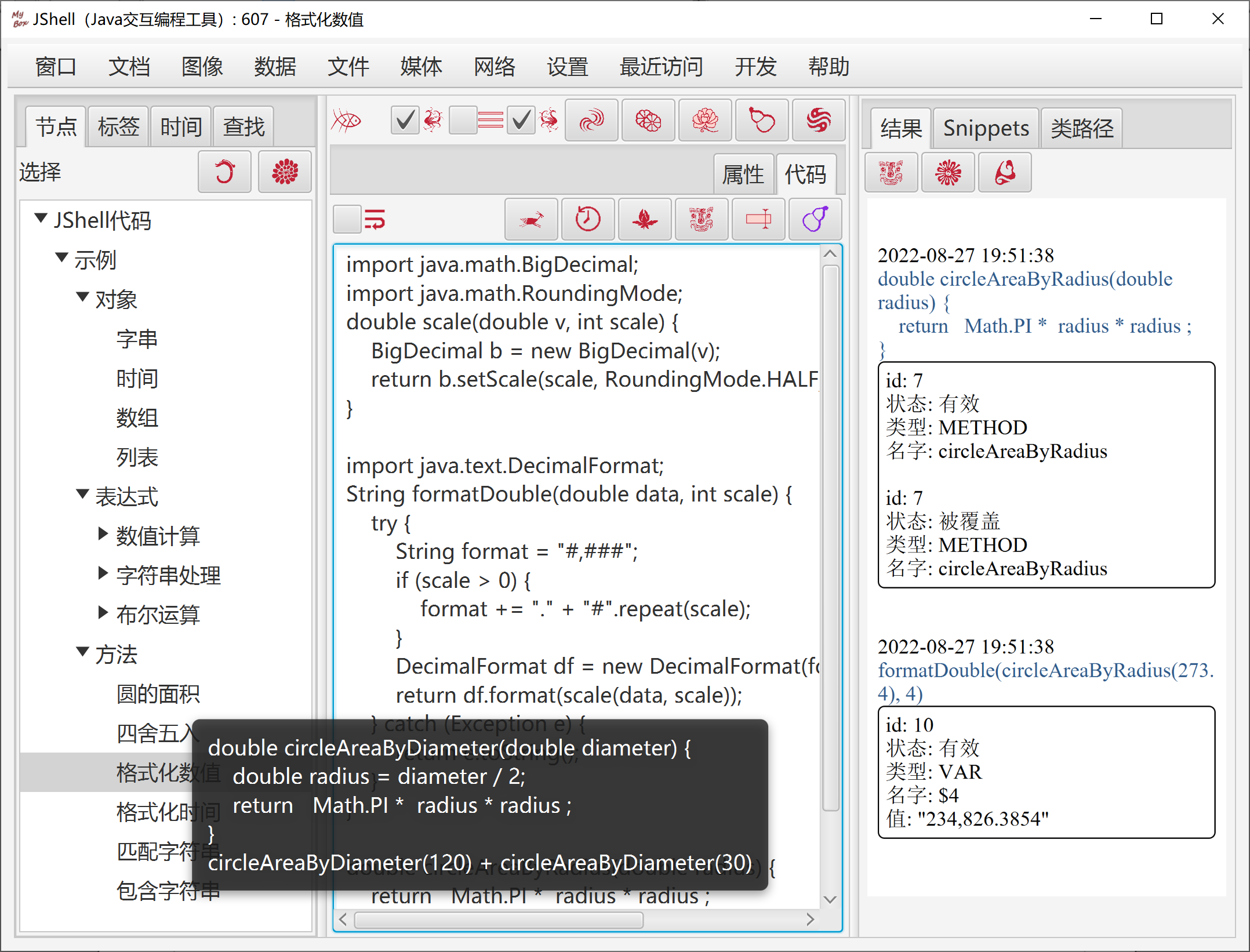Click the red rectangle clear icon button
This screenshot has height=952, width=1250.
[x=758, y=219]
